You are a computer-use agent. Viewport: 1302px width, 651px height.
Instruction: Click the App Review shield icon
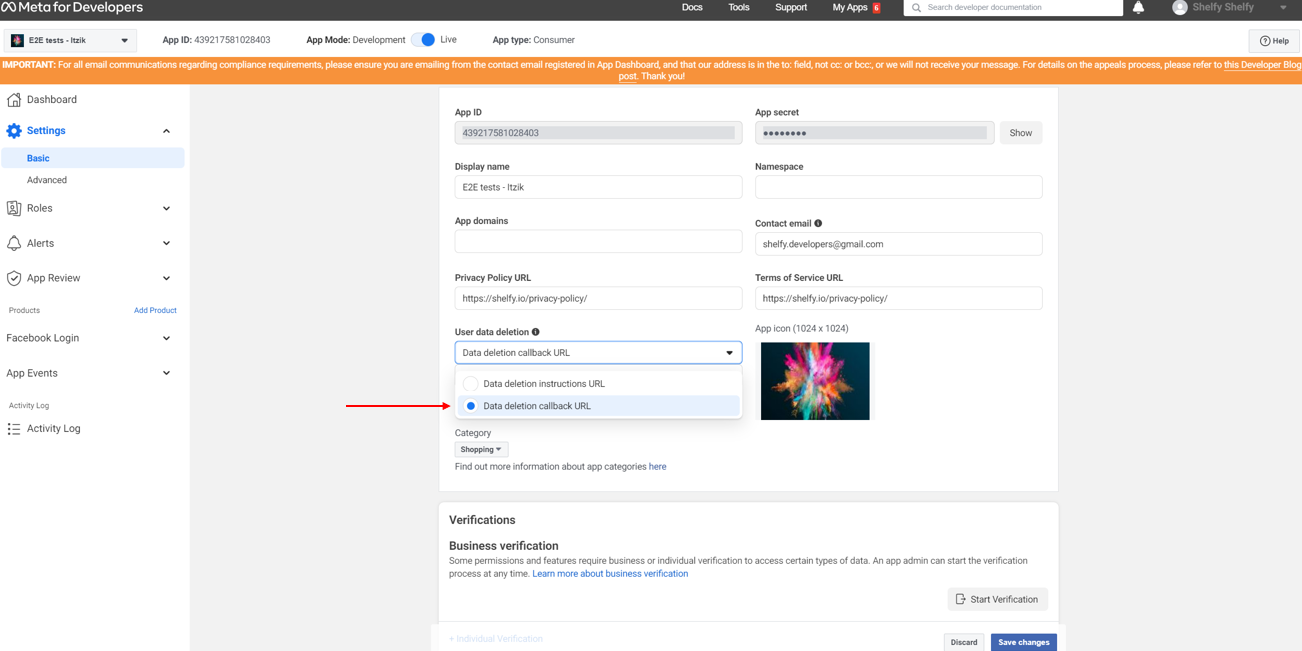pos(14,278)
